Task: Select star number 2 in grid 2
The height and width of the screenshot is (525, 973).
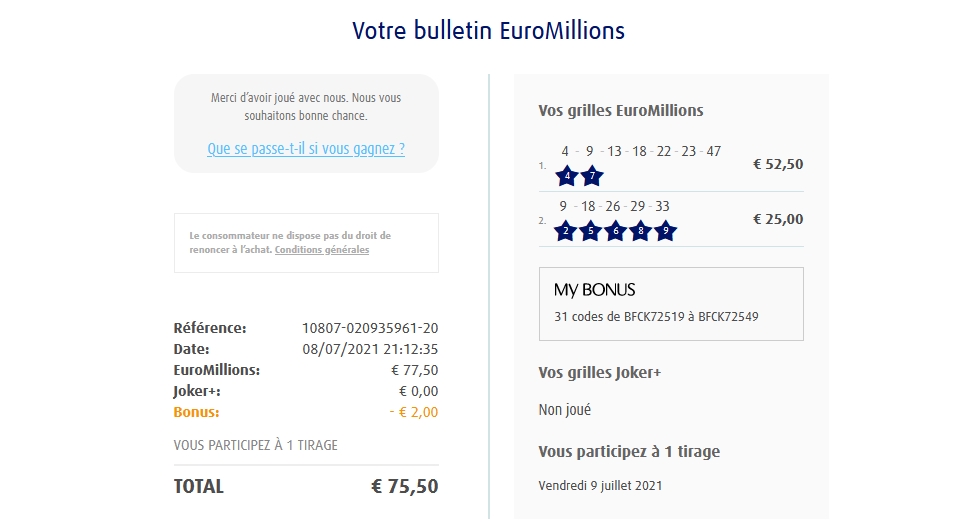Action: tap(566, 231)
